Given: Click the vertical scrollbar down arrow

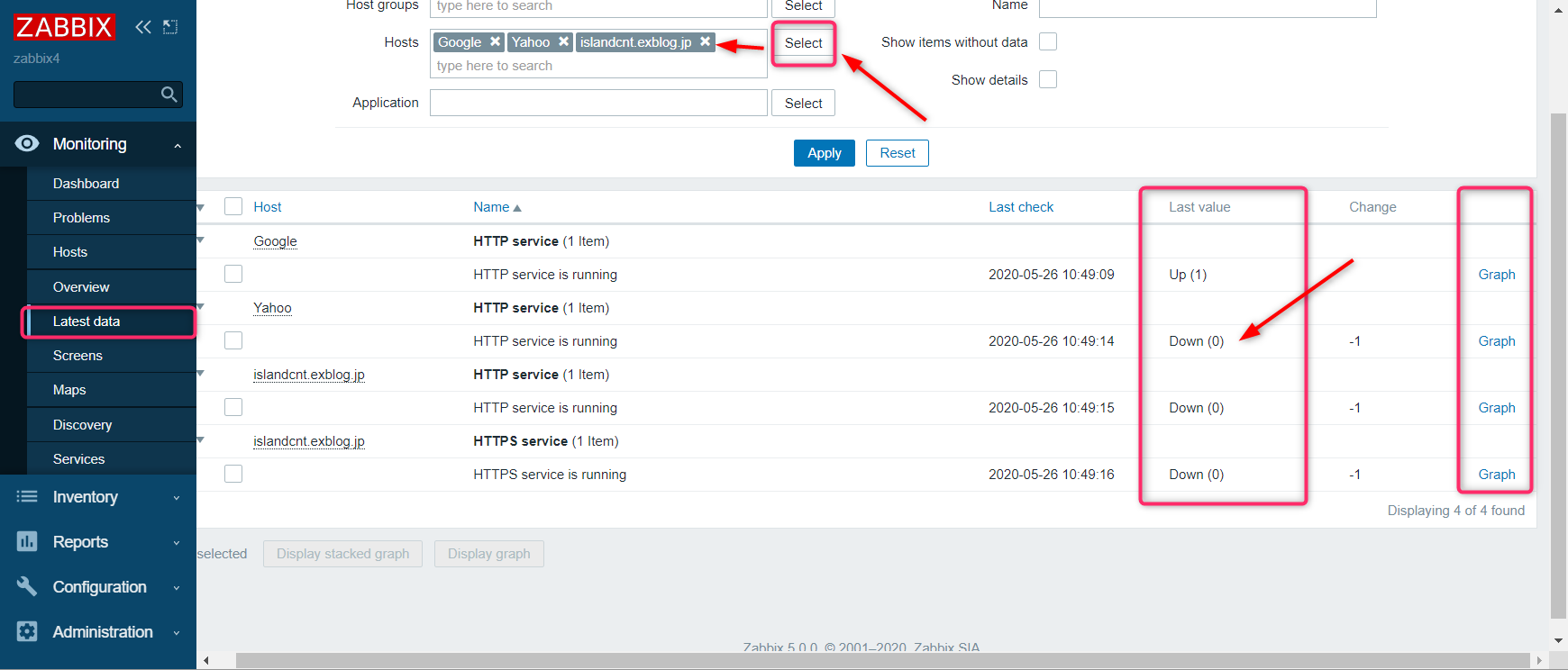Looking at the screenshot, I should tap(1558, 641).
